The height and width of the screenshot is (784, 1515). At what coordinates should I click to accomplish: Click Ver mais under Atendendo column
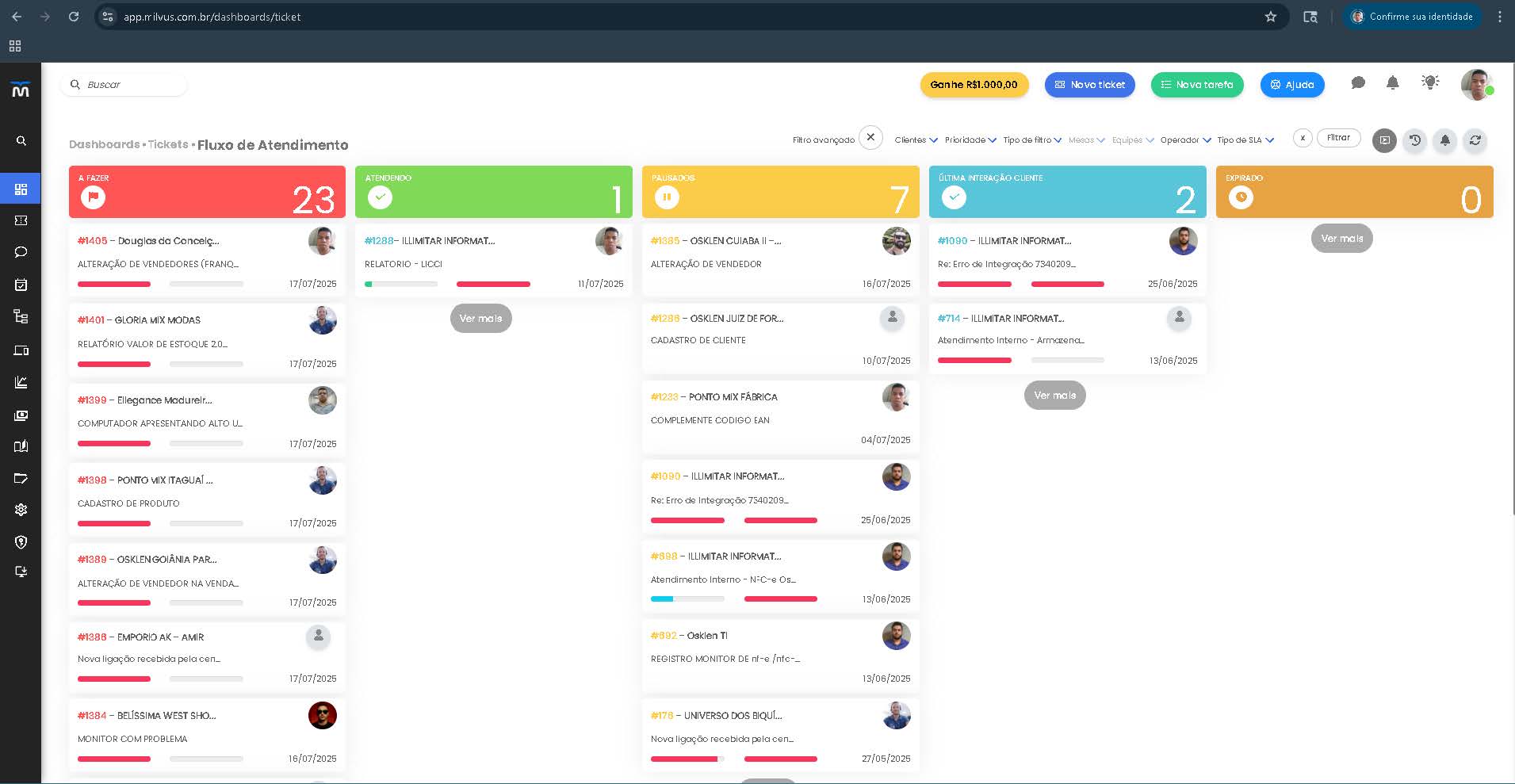click(480, 319)
